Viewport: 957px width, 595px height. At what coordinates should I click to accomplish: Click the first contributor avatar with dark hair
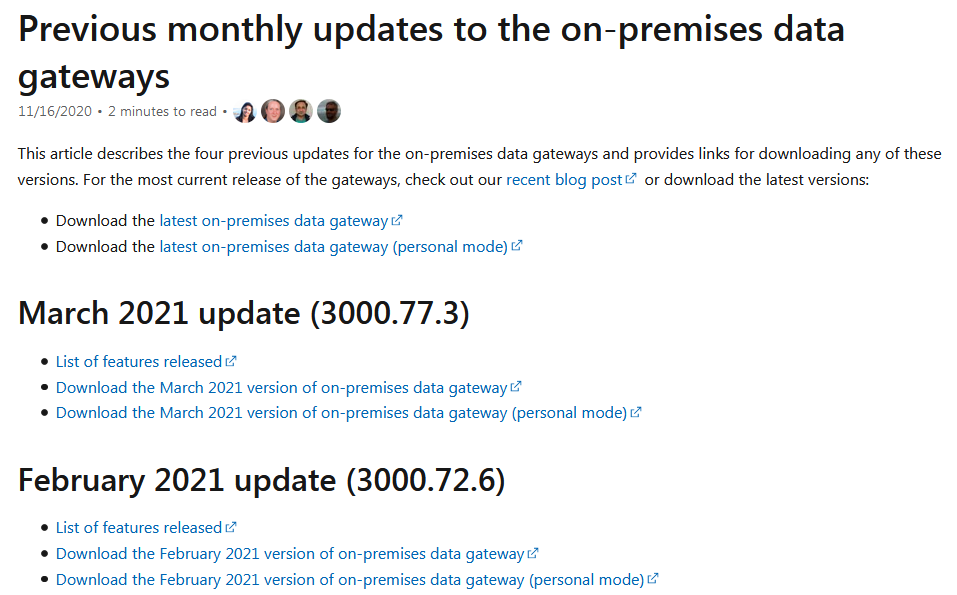245,112
